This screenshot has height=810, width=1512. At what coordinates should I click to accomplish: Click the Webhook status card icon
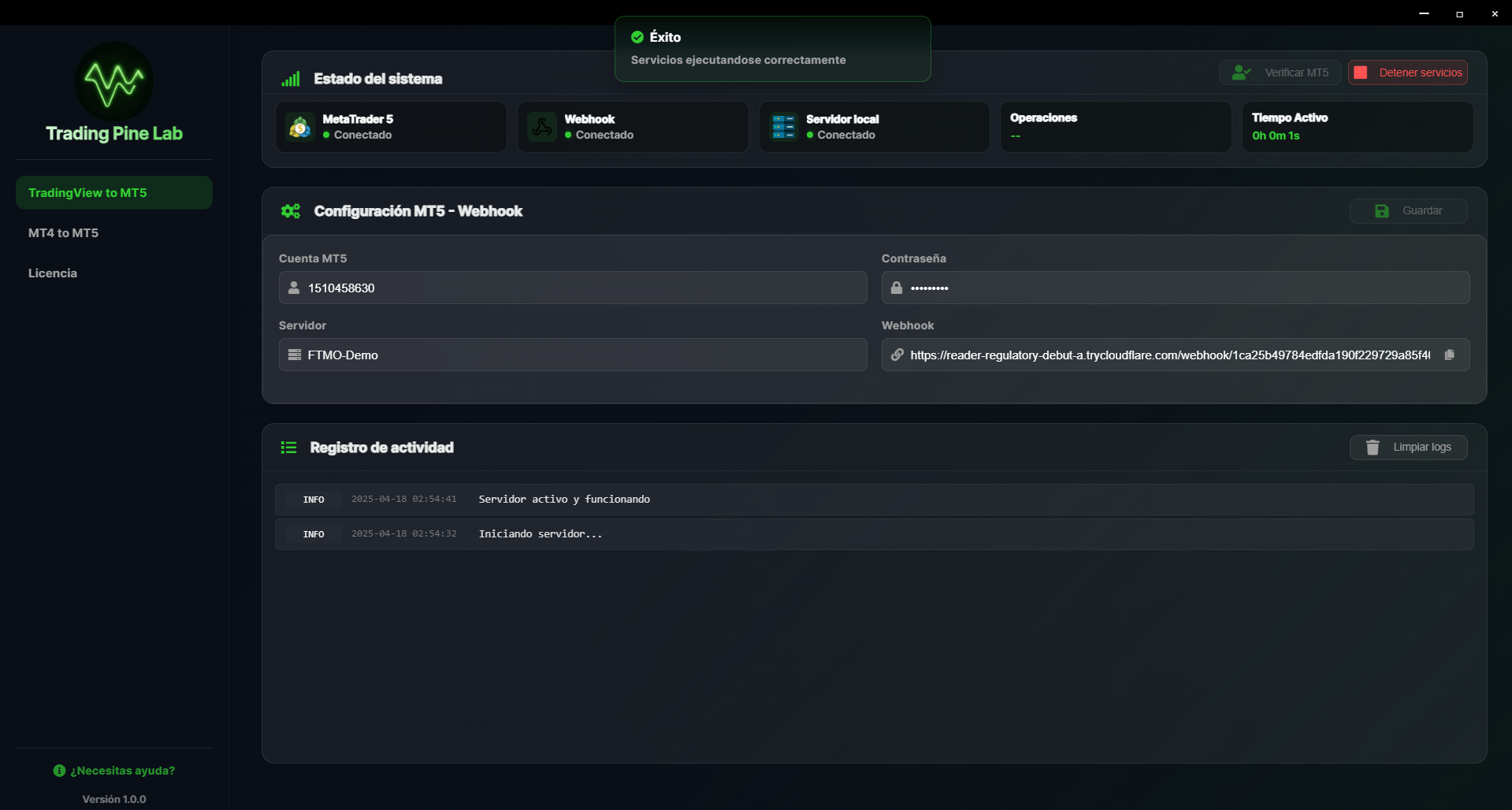pyautogui.click(x=542, y=127)
